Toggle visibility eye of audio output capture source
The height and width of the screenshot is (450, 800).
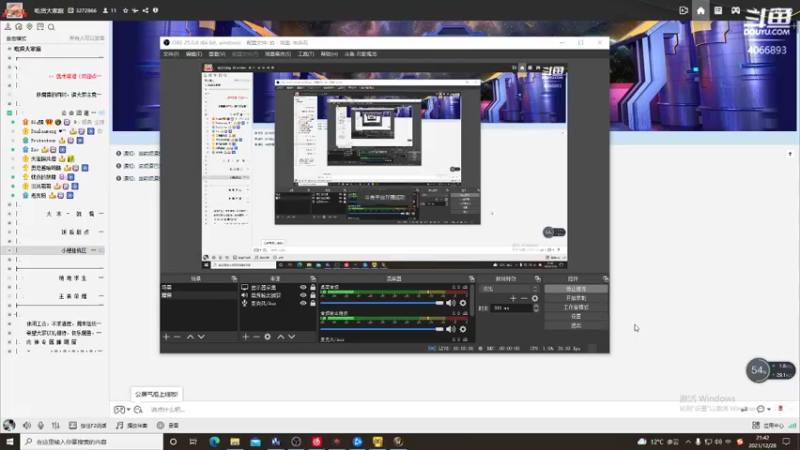(x=303, y=295)
